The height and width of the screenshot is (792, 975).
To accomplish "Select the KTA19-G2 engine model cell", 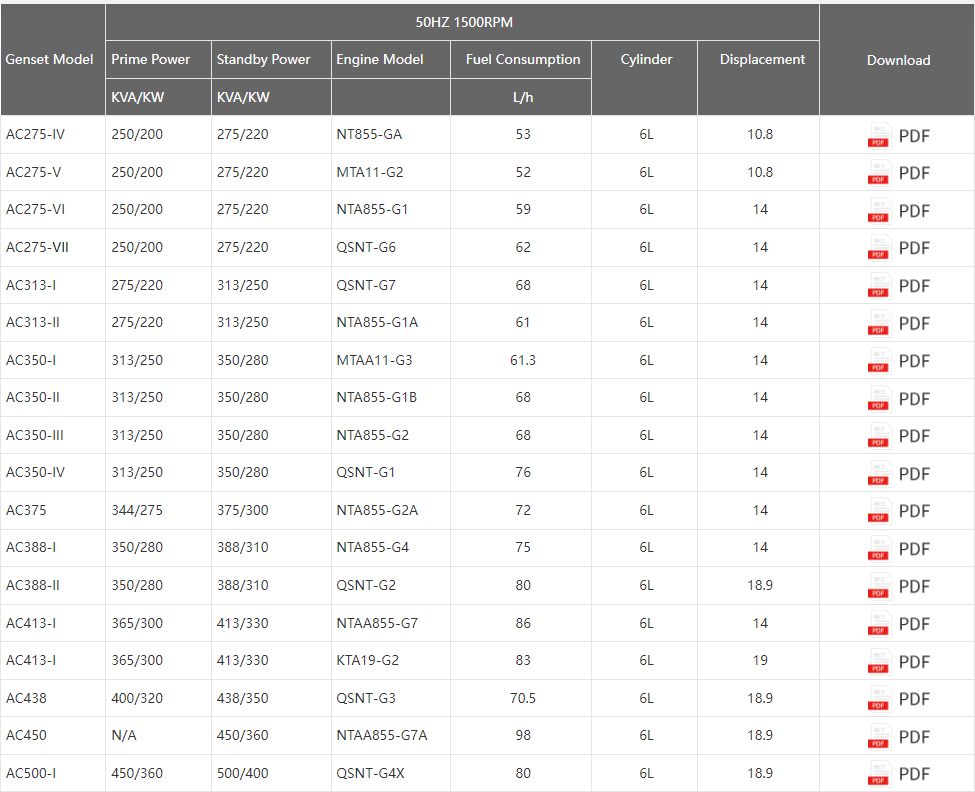I will tap(390, 660).
